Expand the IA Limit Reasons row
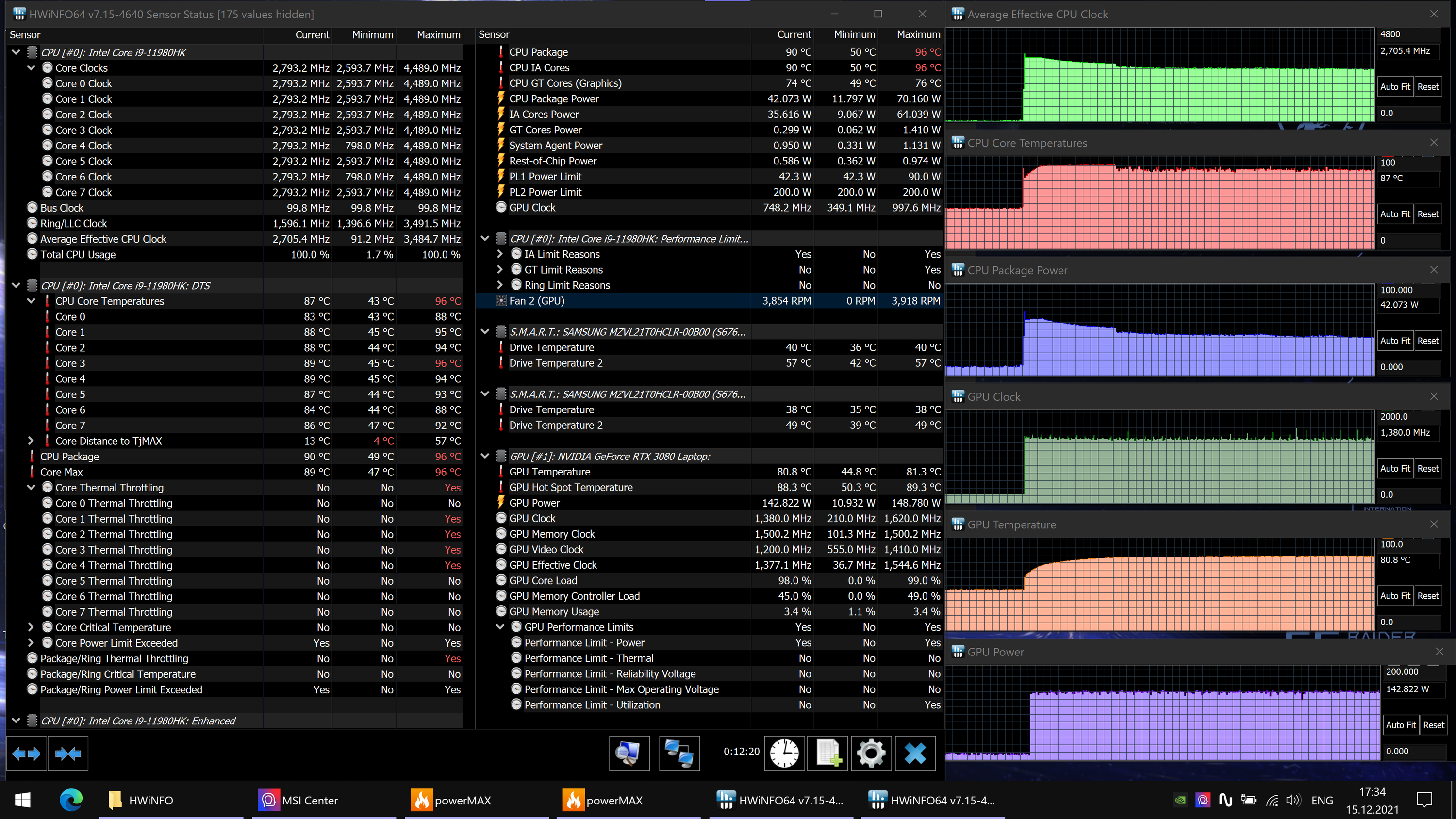1456x819 pixels. (x=500, y=254)
